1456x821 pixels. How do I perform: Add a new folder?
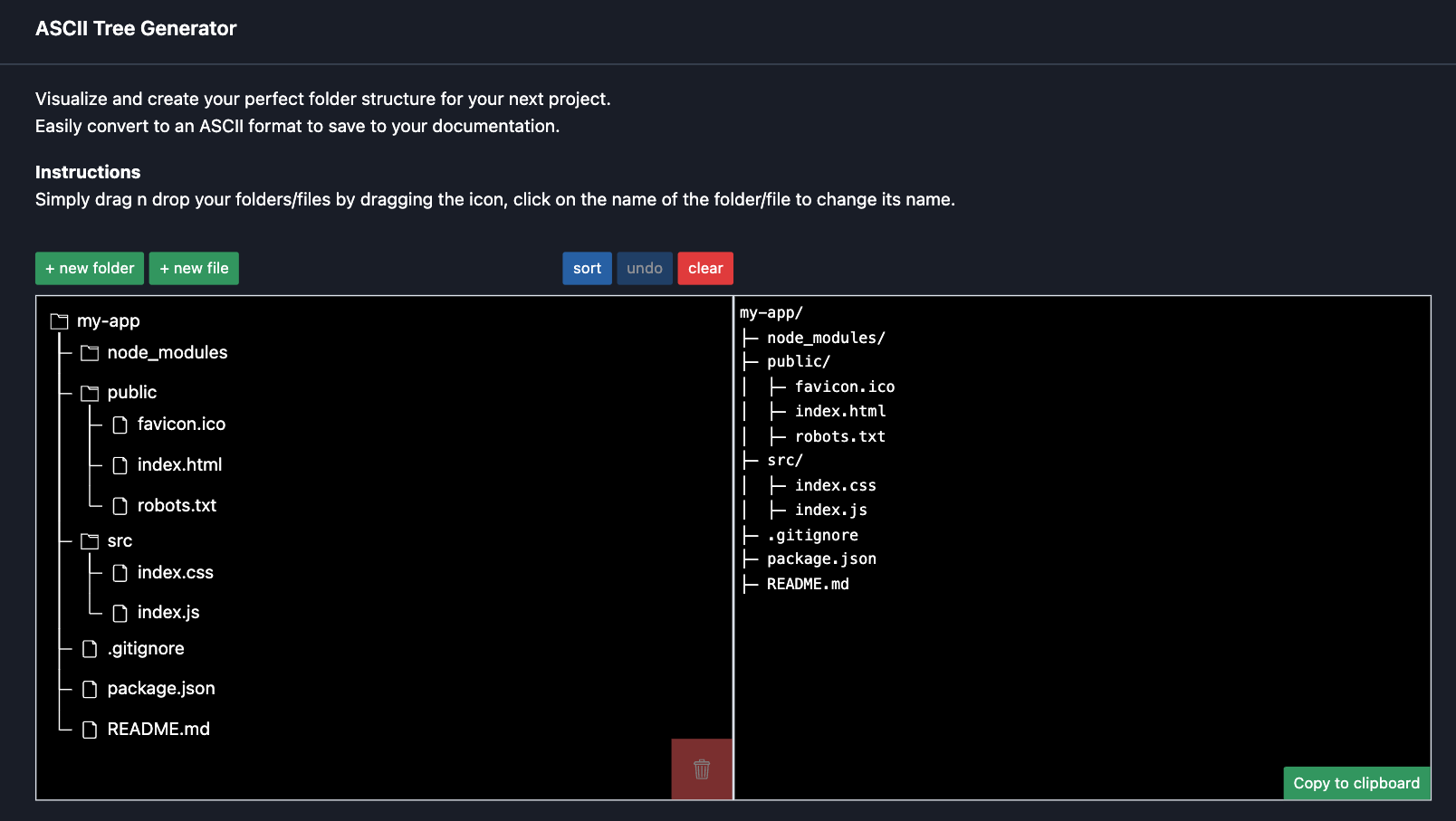coord(90,268)
